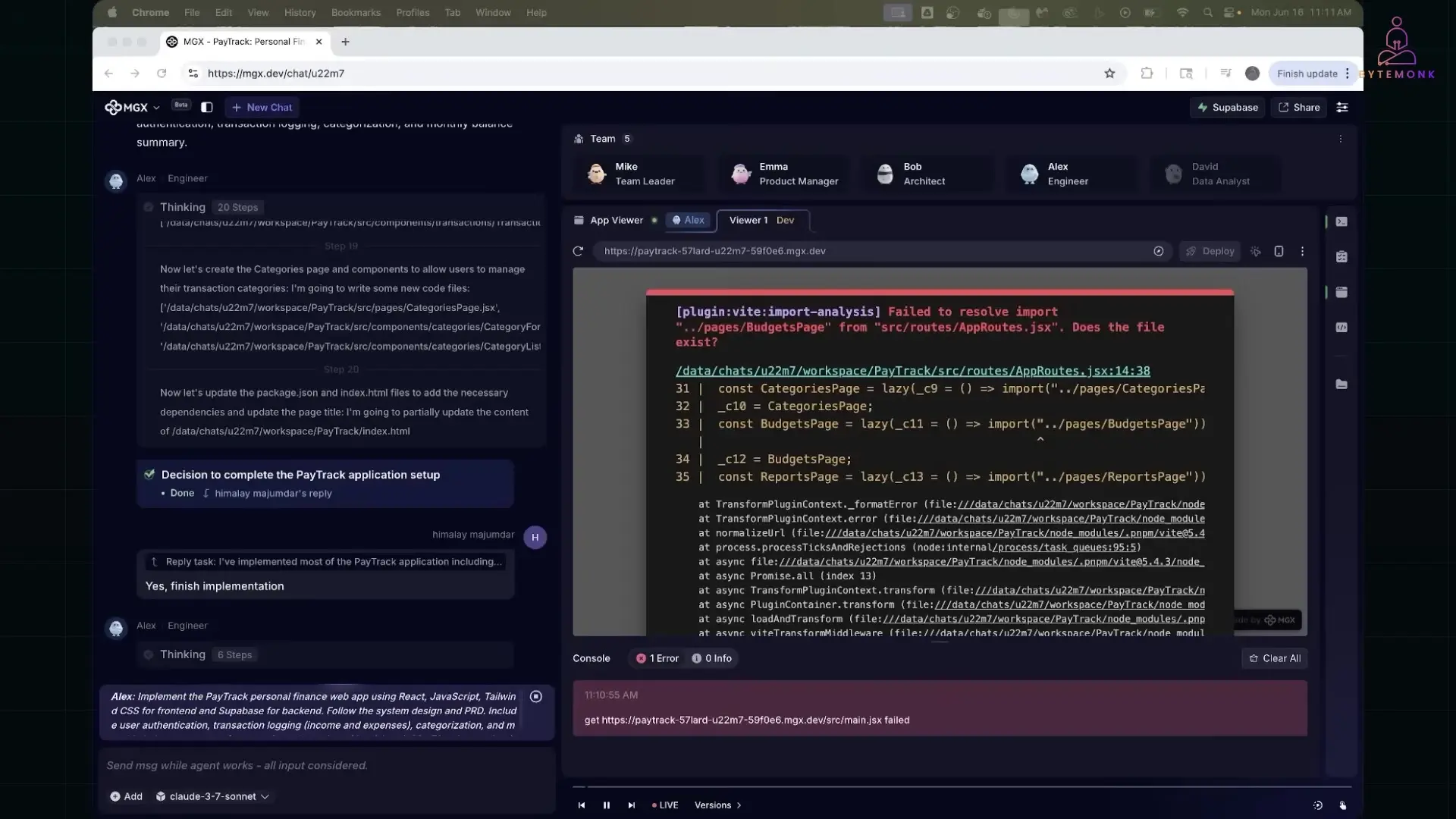Select David Data Analyst card
Image resolution: width=1456 pixels, height=819 pixels.
[1218, 174]
